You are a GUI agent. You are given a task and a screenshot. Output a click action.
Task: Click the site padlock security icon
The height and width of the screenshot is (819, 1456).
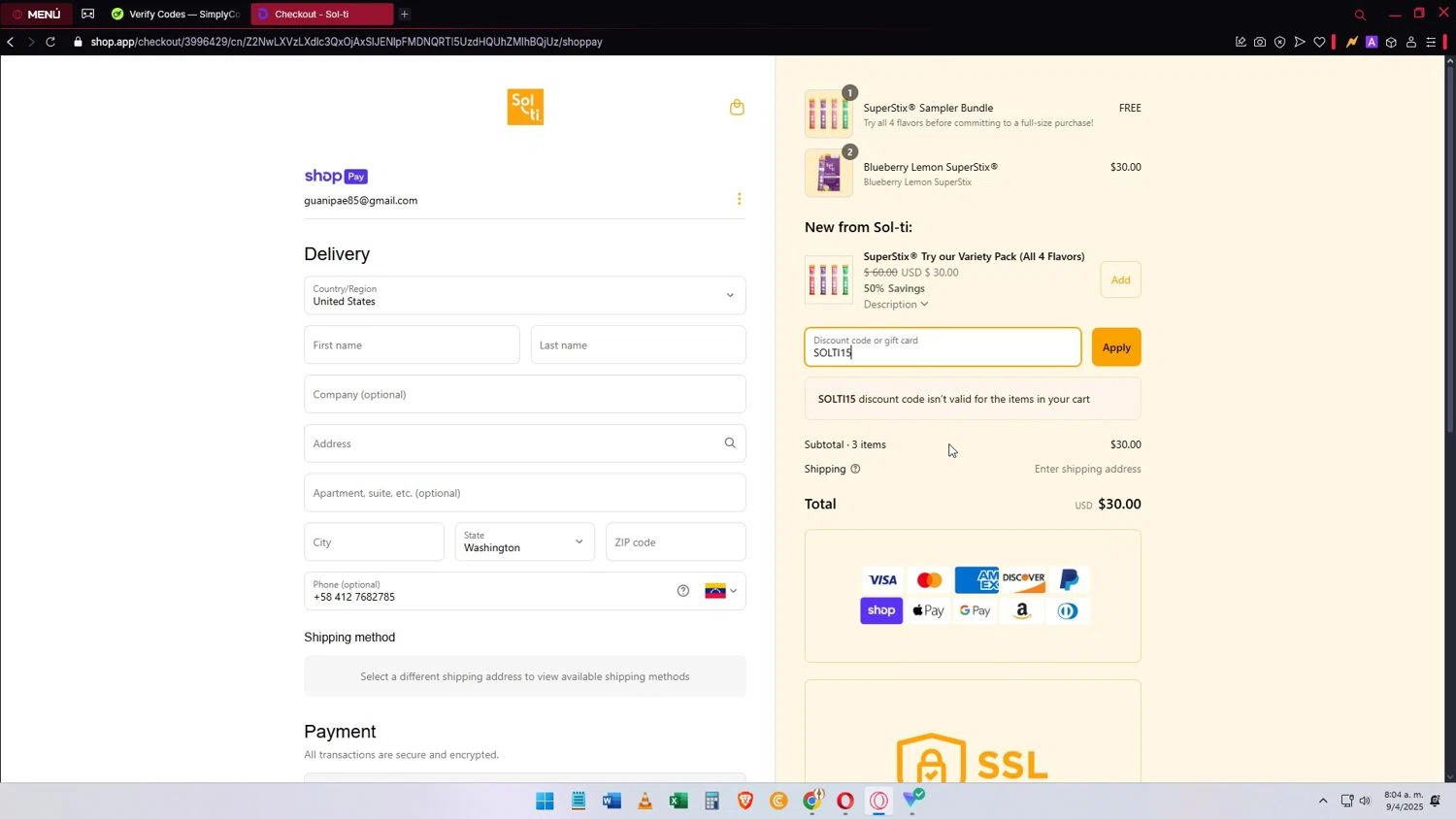point(78,42)
